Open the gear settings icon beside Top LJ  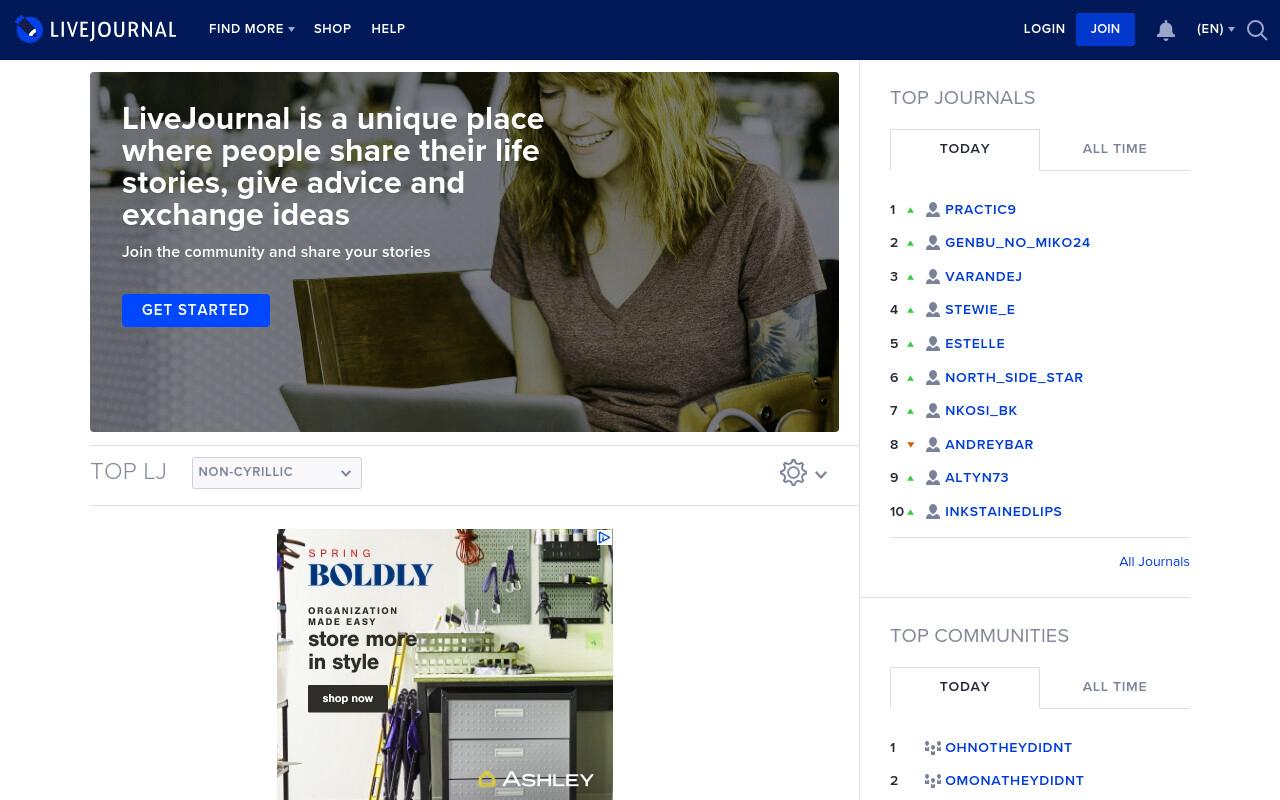[x=793, y=473]
